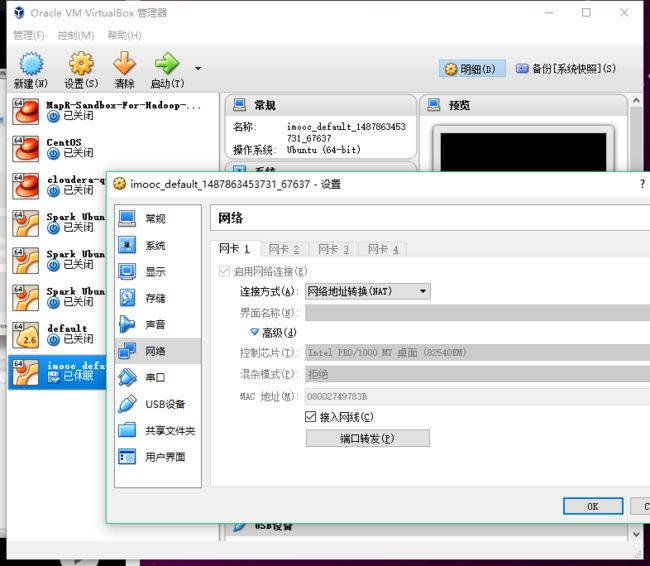Switch to the 网卡 1 tab
This screenshot has height=566, width=650.
(235, 249)
